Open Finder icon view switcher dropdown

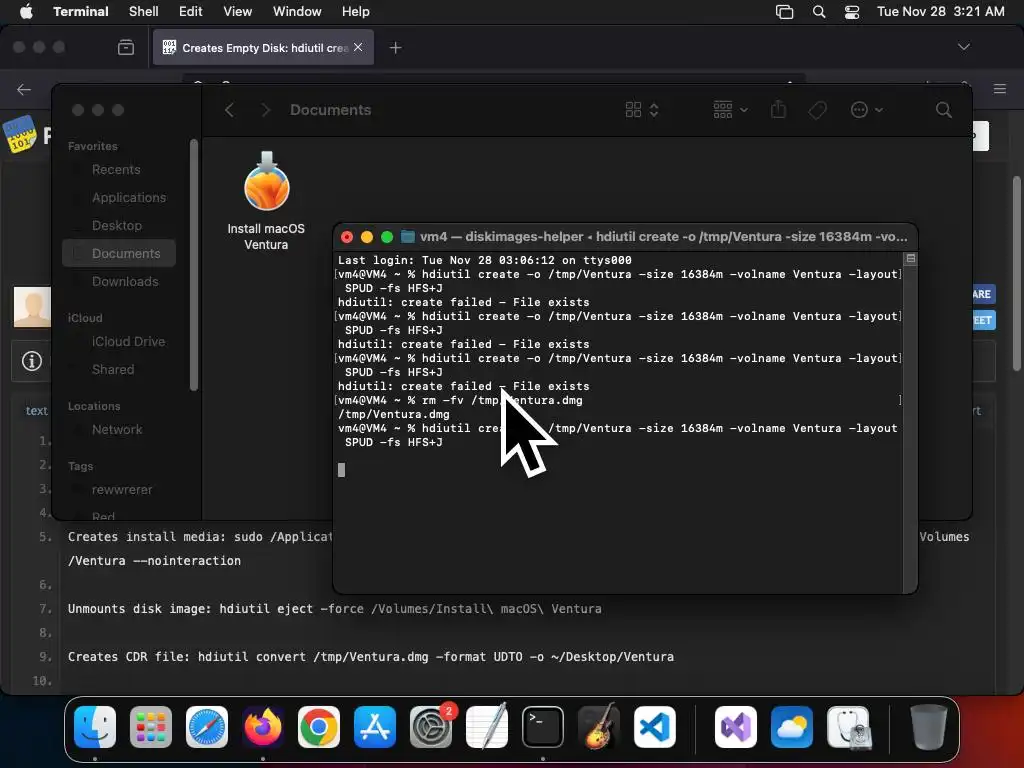tap(641, 110)
